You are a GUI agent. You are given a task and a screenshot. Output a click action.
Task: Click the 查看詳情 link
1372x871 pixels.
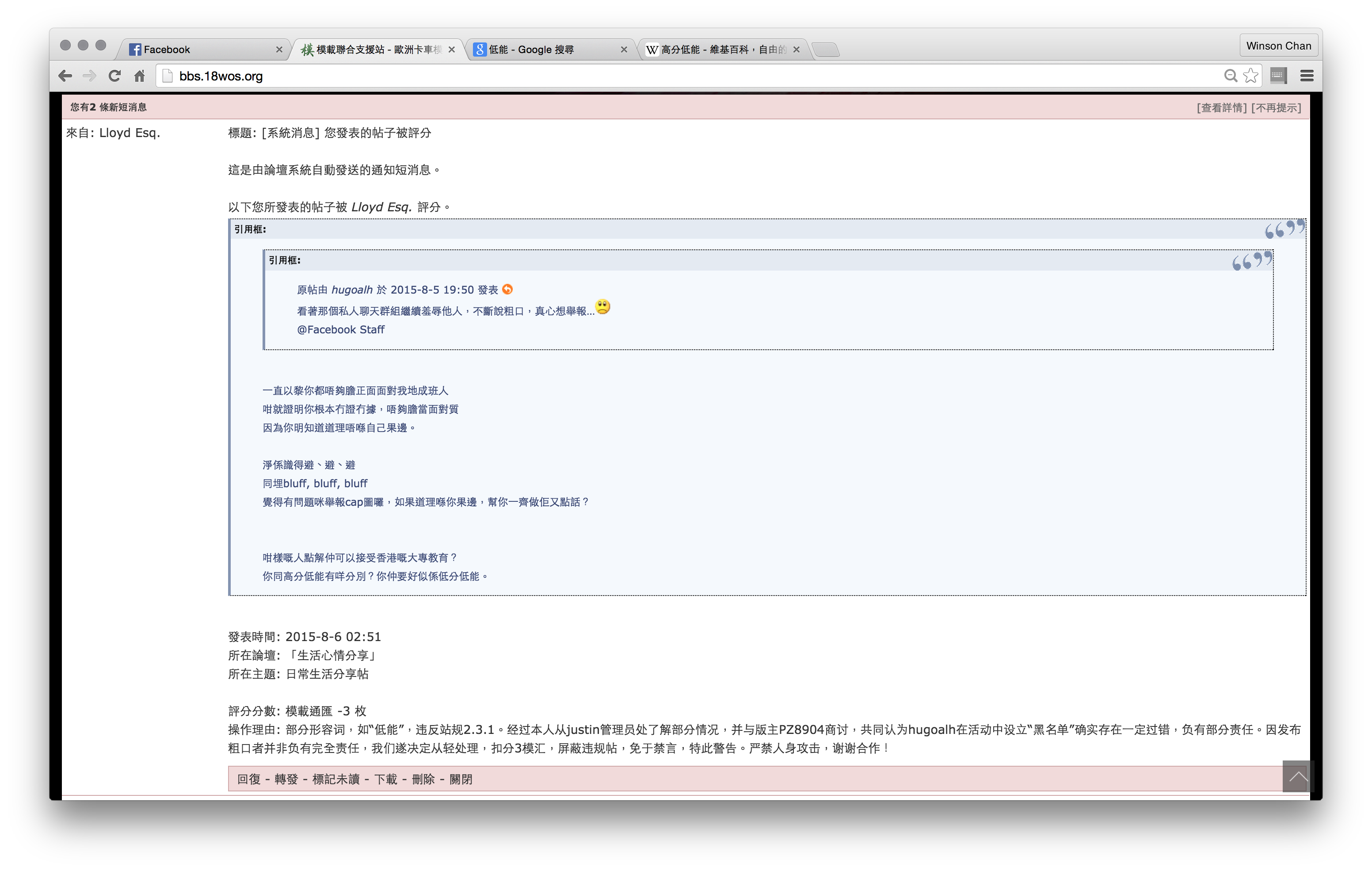(1222, 108)
